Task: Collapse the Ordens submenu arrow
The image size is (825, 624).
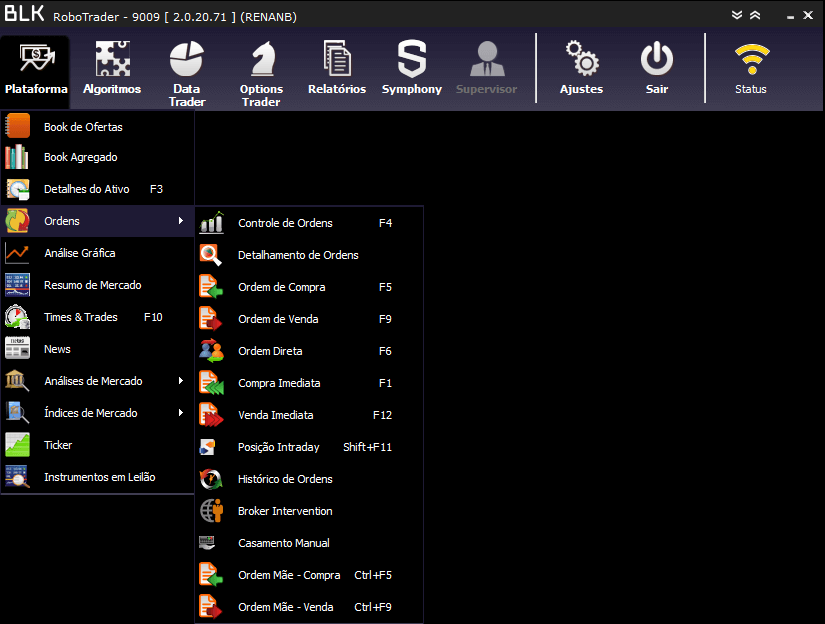Action: [181, 221]
